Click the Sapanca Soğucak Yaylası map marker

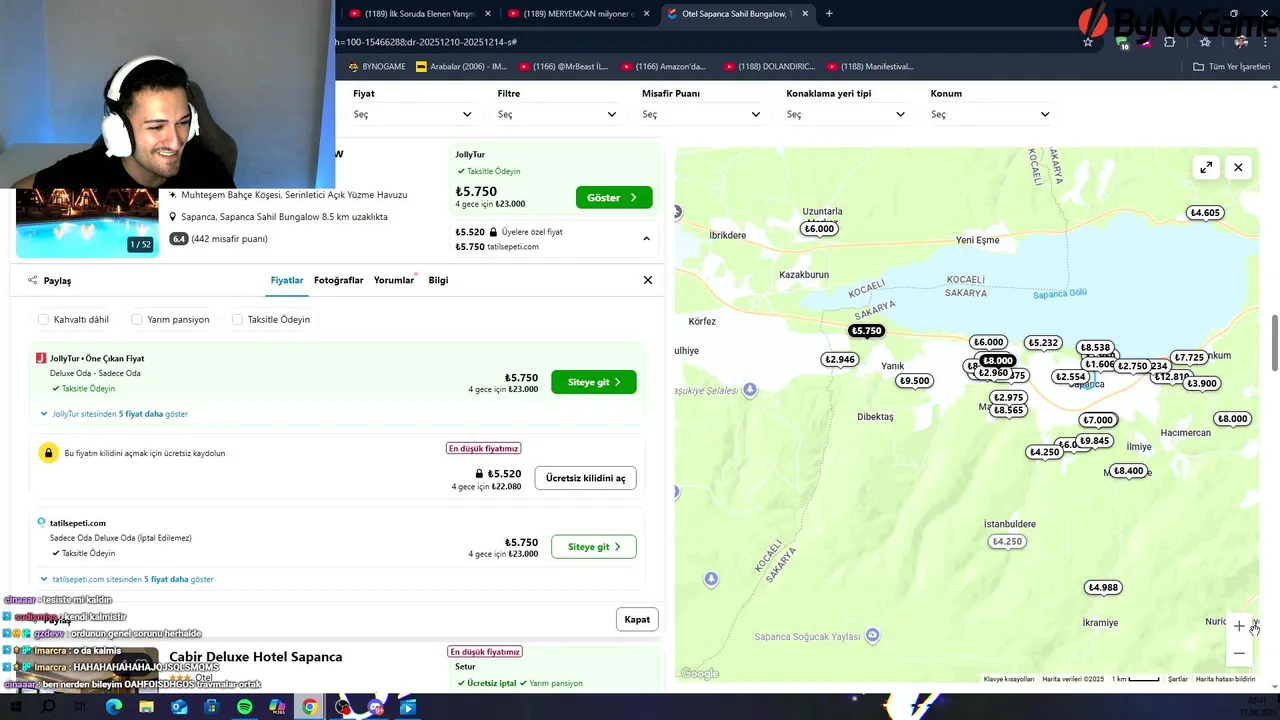(873, 635)
